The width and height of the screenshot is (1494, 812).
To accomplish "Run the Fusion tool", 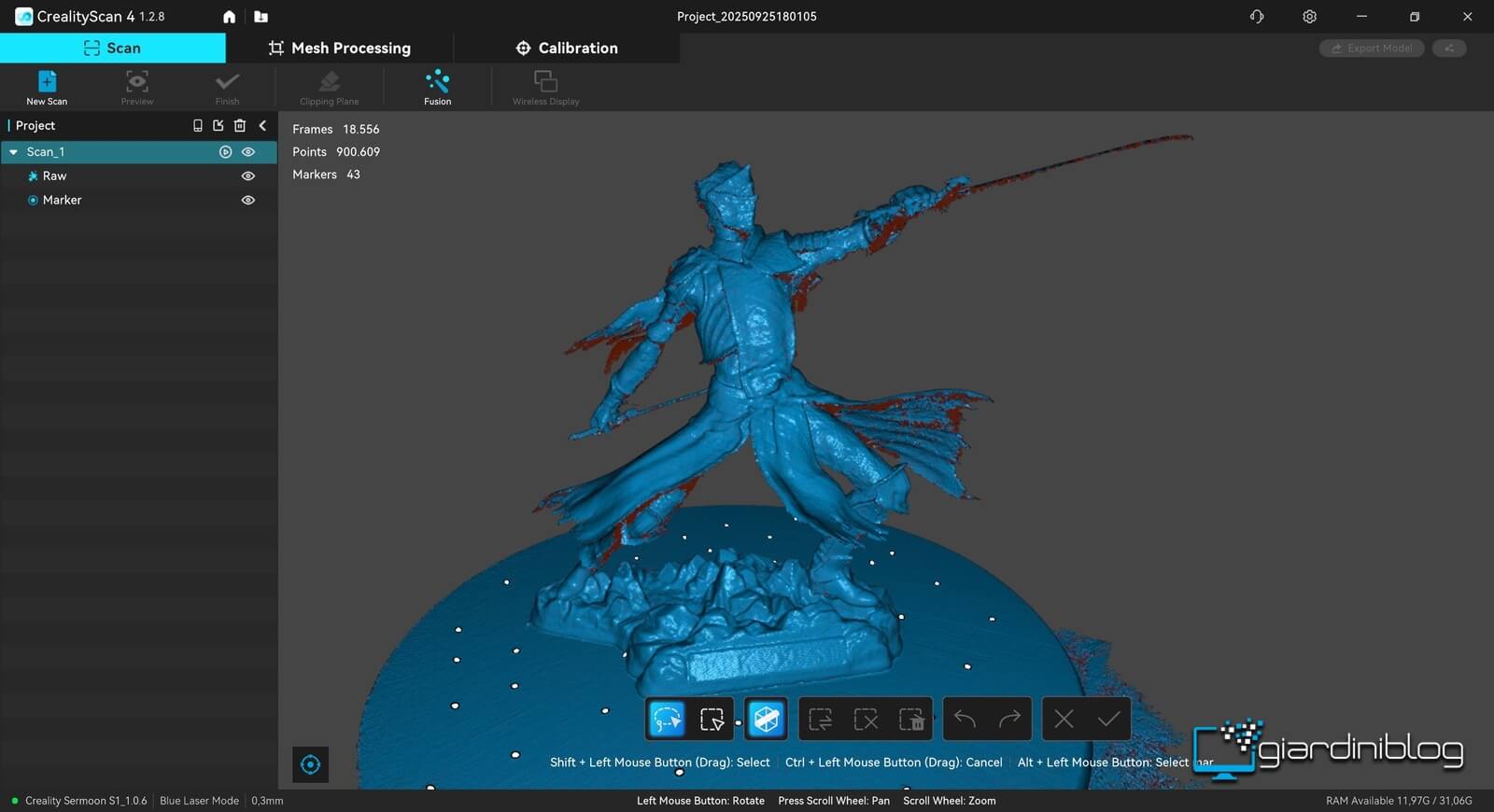I will tap(437, 87).
